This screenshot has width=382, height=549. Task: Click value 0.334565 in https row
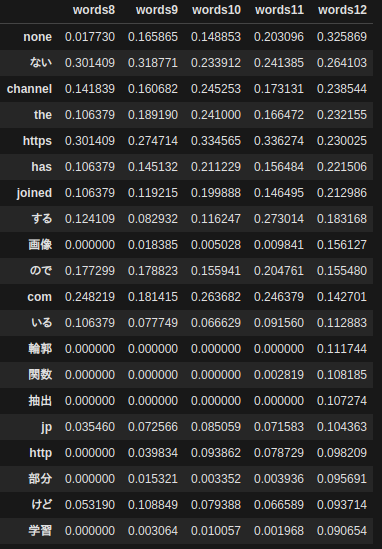(x=216, y=141)
